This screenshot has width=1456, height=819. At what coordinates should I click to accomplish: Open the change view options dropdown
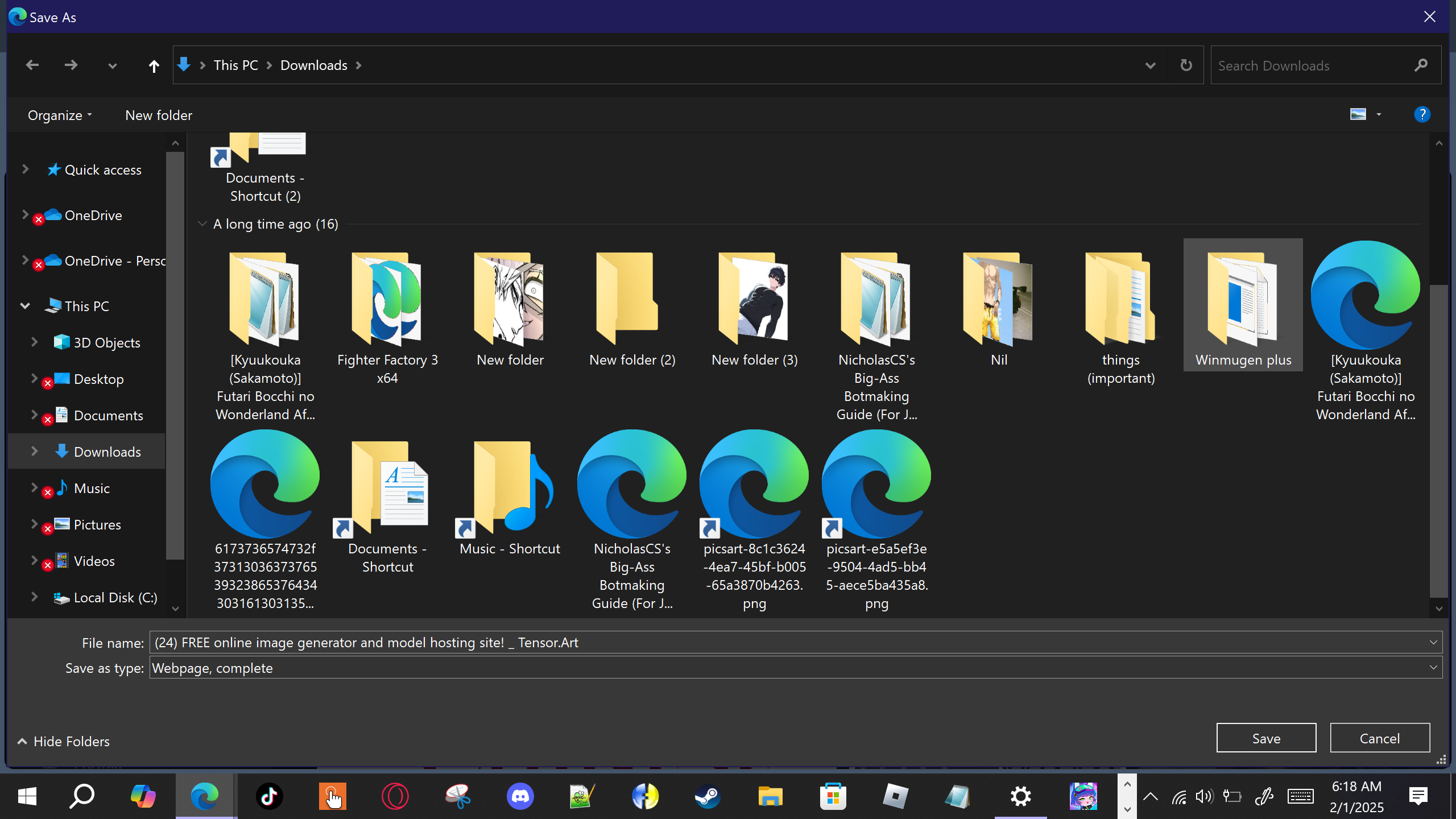coord(1379,115)
